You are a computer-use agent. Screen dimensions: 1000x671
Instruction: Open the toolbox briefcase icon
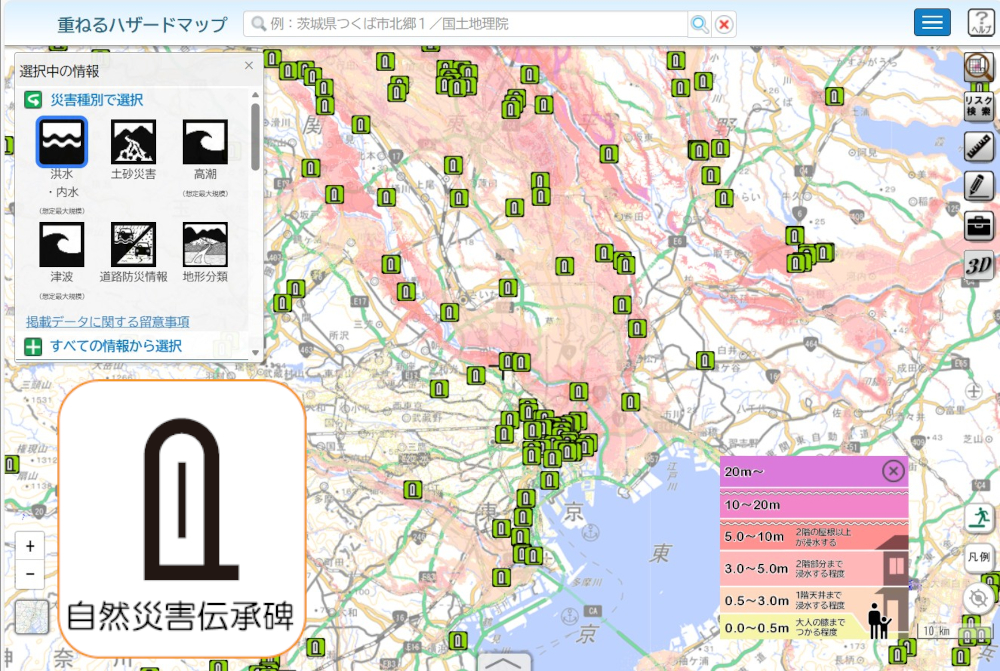pos(978,226)
